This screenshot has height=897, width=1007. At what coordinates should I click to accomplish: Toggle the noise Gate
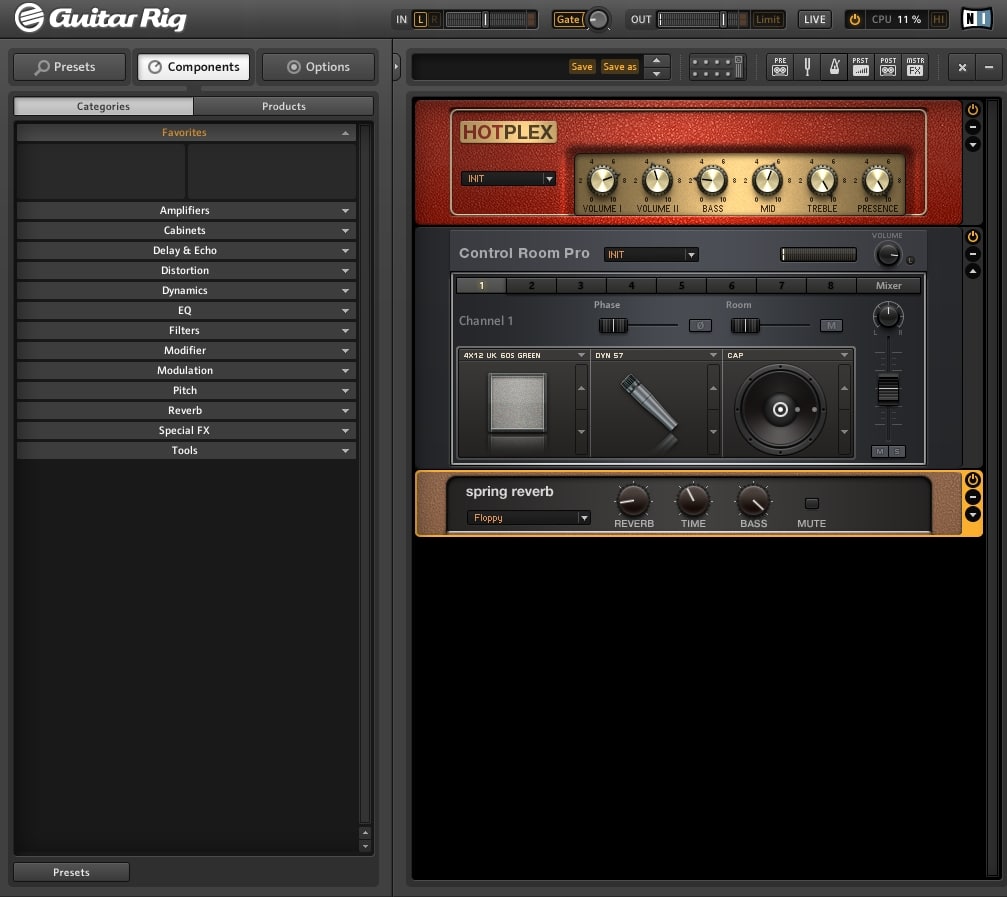click(x=568, y=19)
